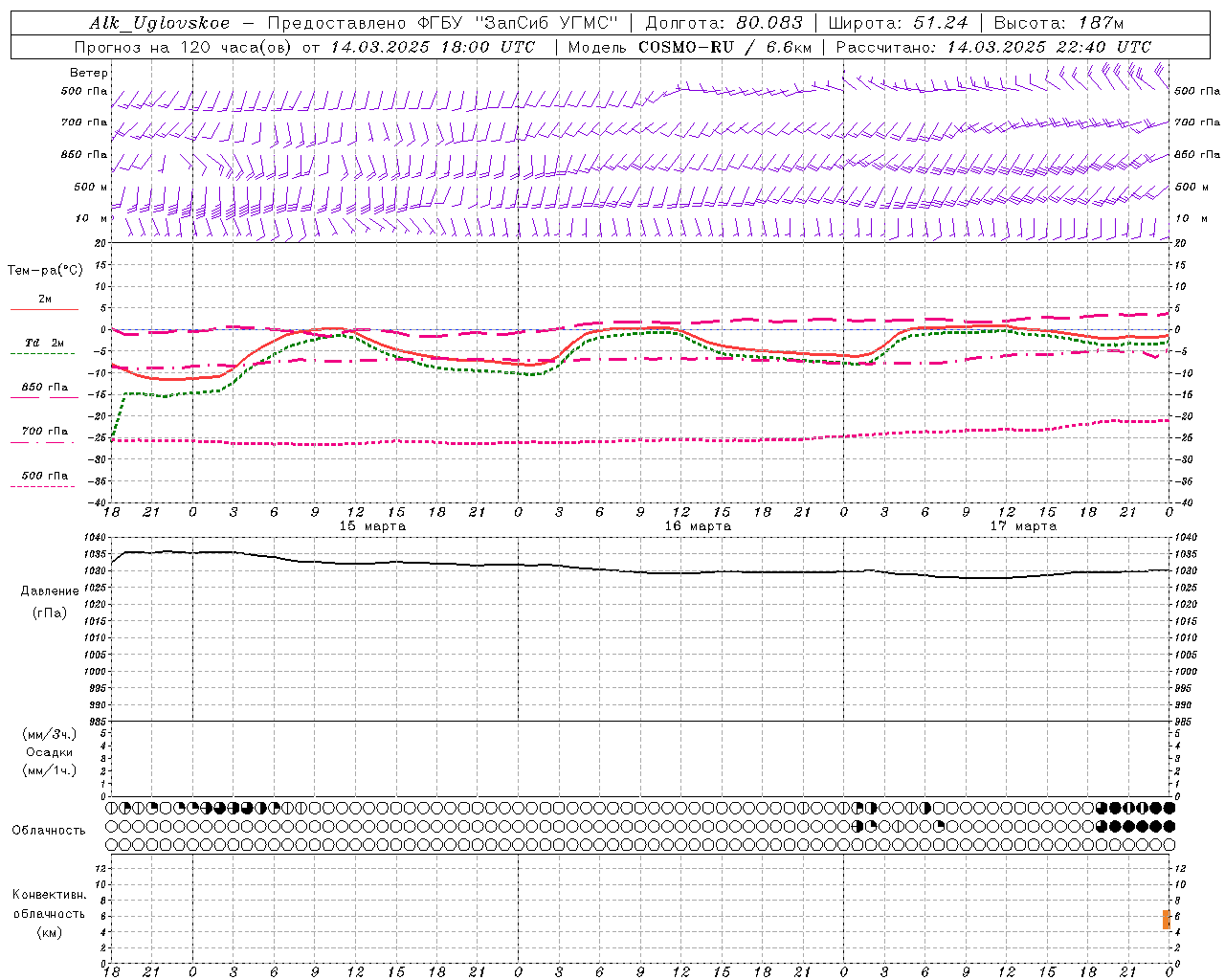Screen dimensions: 1225x980
Task: Click the 'Облачность' cloud cover row label
Action: [49, 831]
